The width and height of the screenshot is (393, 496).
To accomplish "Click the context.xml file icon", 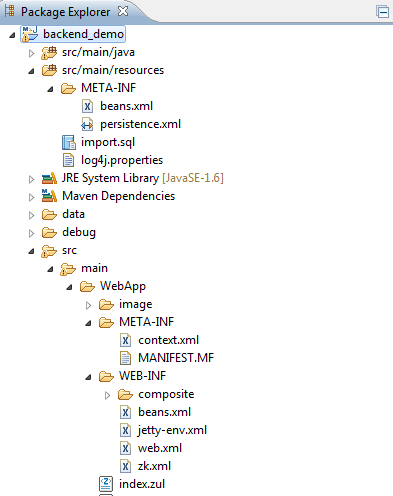I will pos(125,340).
